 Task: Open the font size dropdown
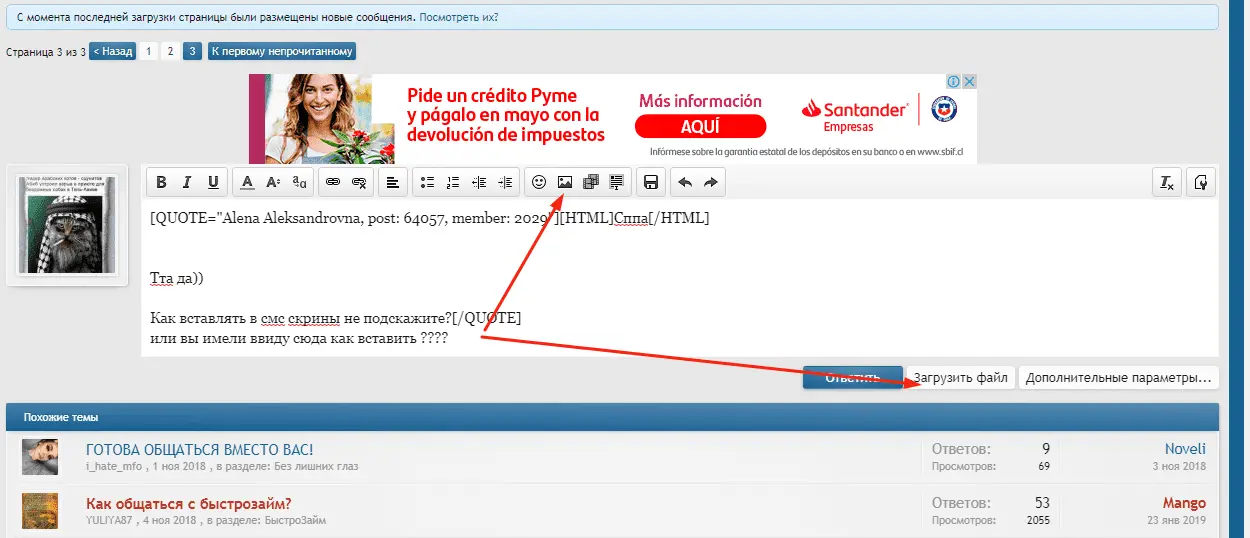click(272, 182)
